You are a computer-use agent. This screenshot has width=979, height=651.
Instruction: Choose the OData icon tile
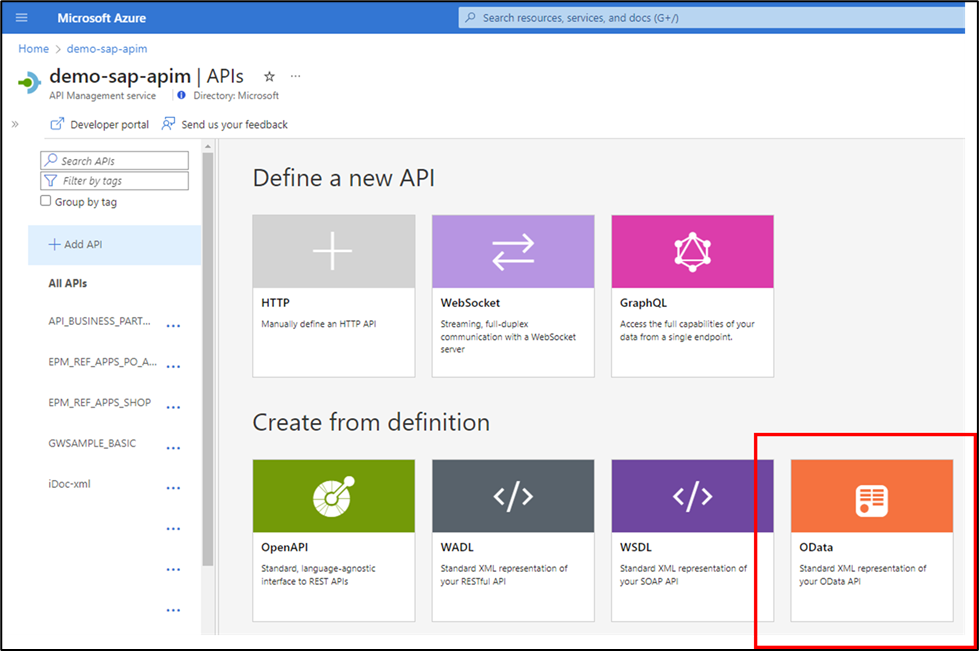pos(872,496)
